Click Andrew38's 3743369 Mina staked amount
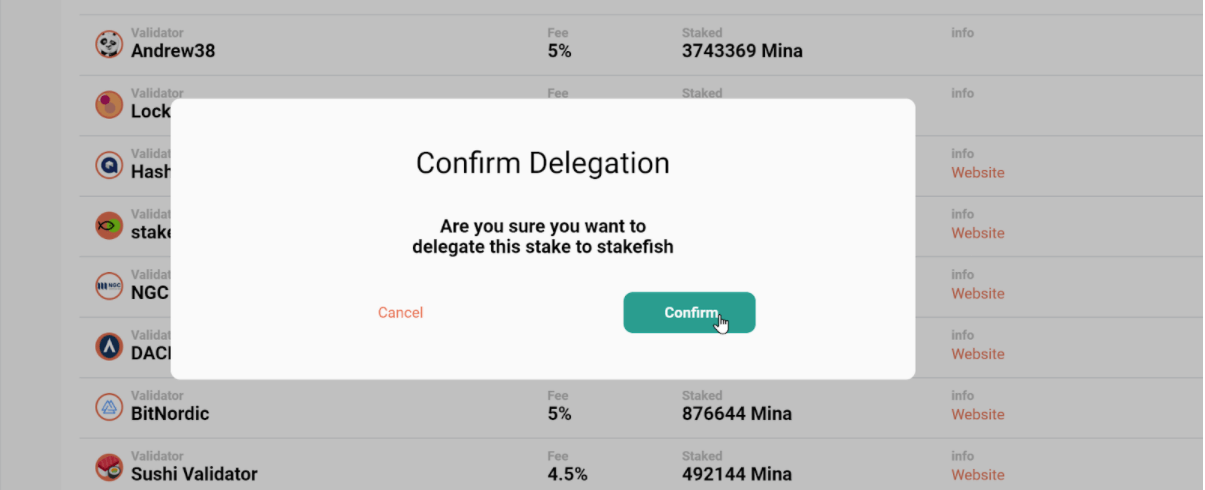This screenshot has height=490, width=1205. click(x=742, y=51)
